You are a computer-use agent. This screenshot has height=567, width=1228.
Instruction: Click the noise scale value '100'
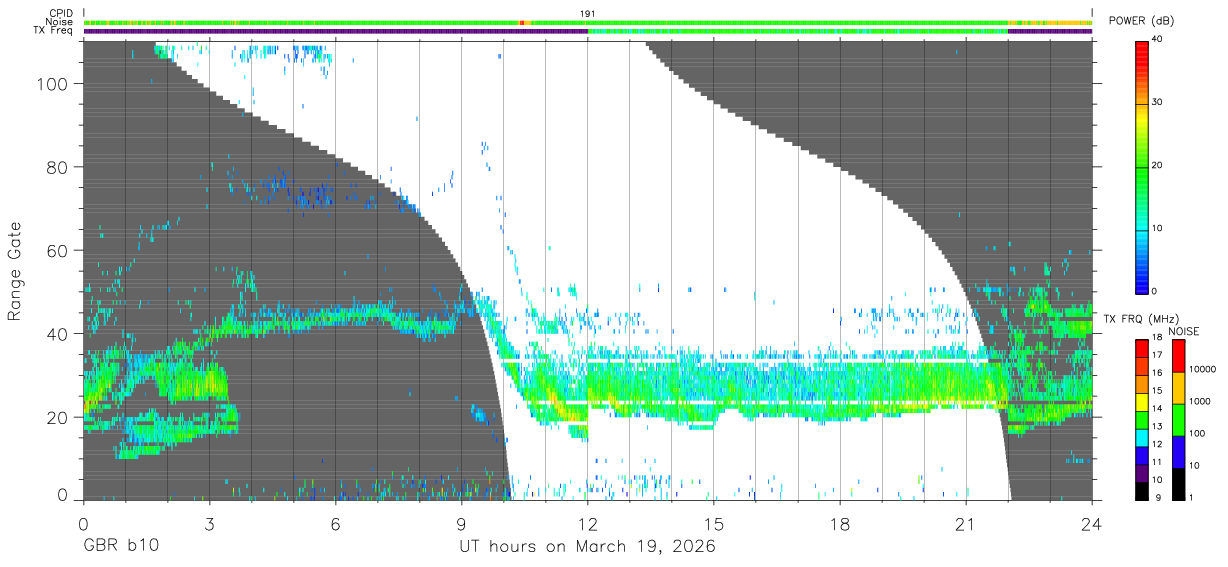pos(1198,434)
